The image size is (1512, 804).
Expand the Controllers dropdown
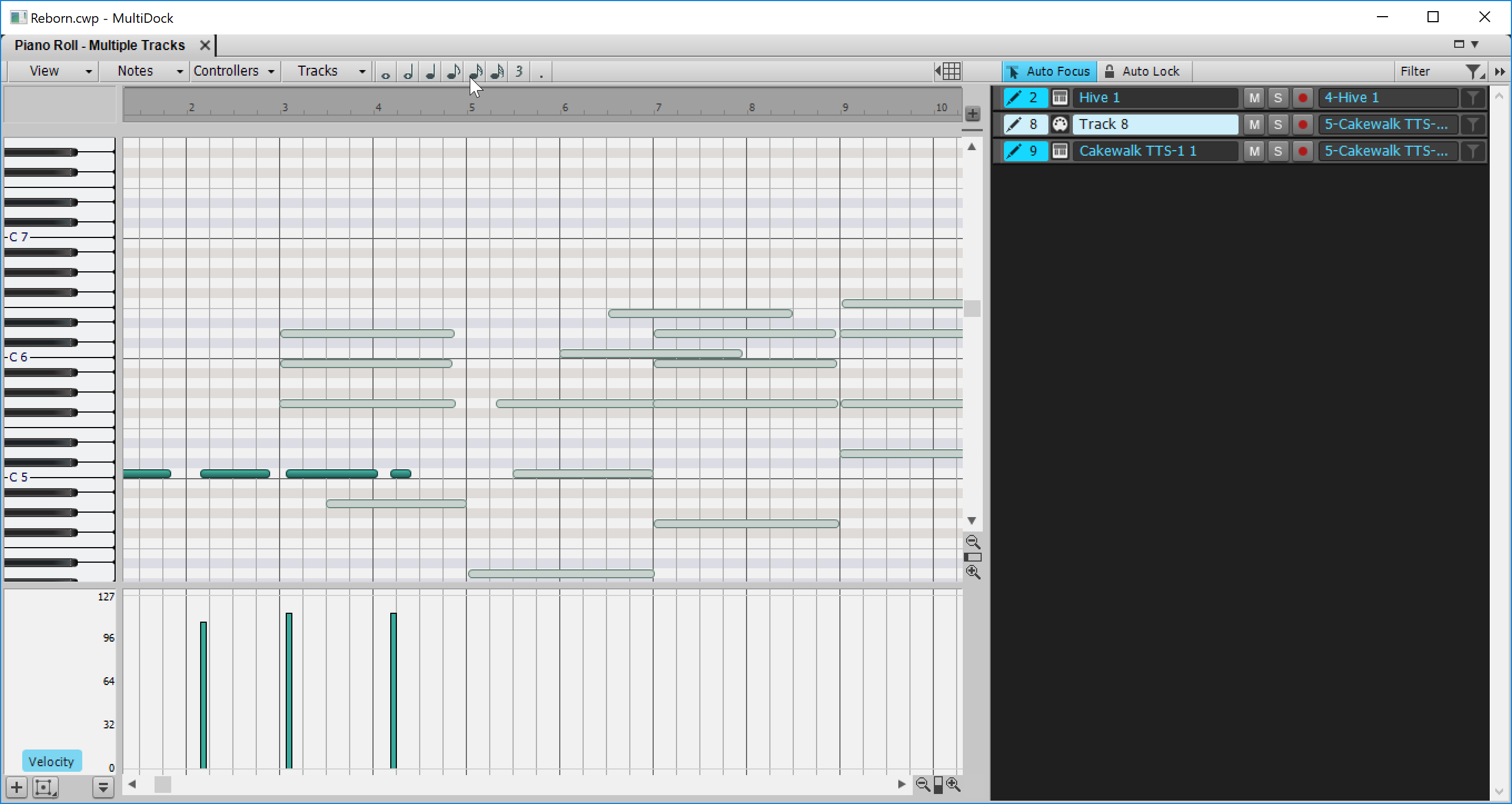(x=233, y=71)
